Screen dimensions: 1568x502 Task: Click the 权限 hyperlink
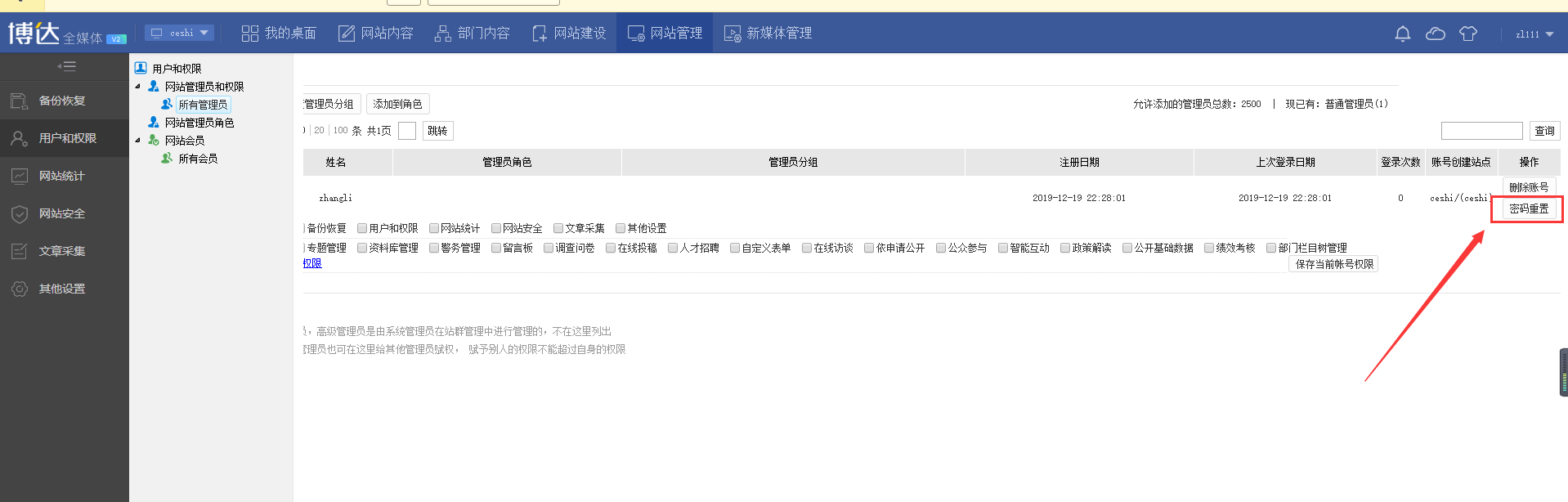click(312, 263)
